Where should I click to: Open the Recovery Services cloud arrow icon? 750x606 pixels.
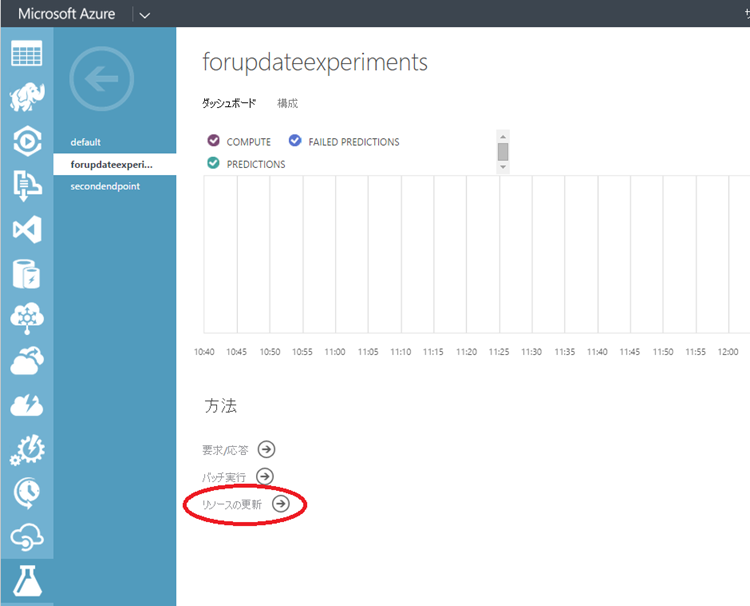click(27, 362)
